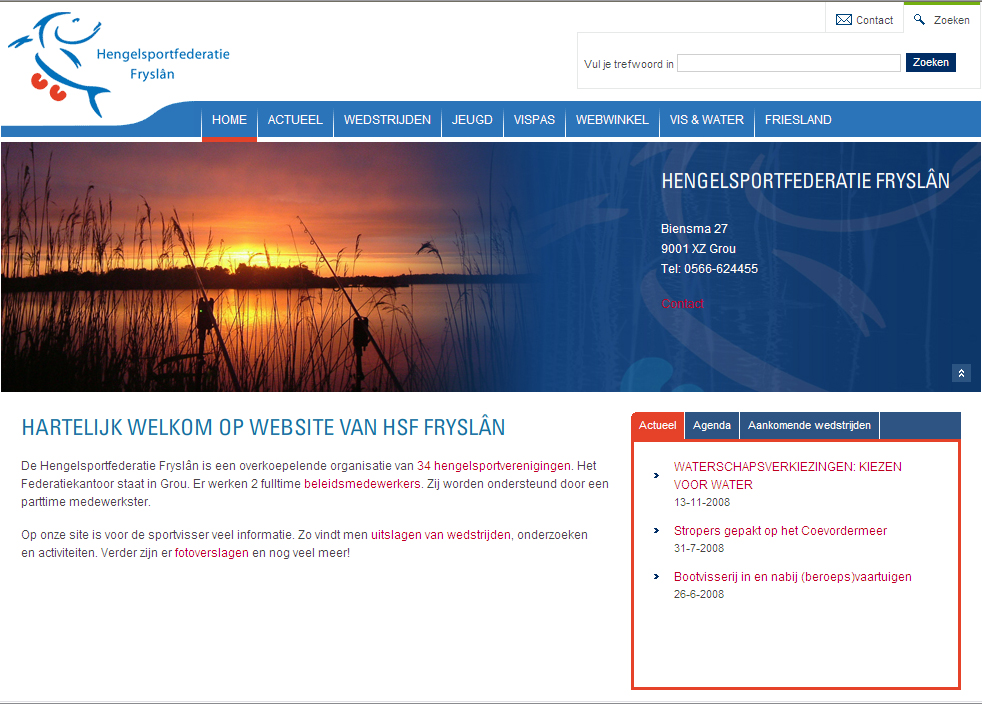Open the 34 hengelsportverenigingen link

coord(493,465)
